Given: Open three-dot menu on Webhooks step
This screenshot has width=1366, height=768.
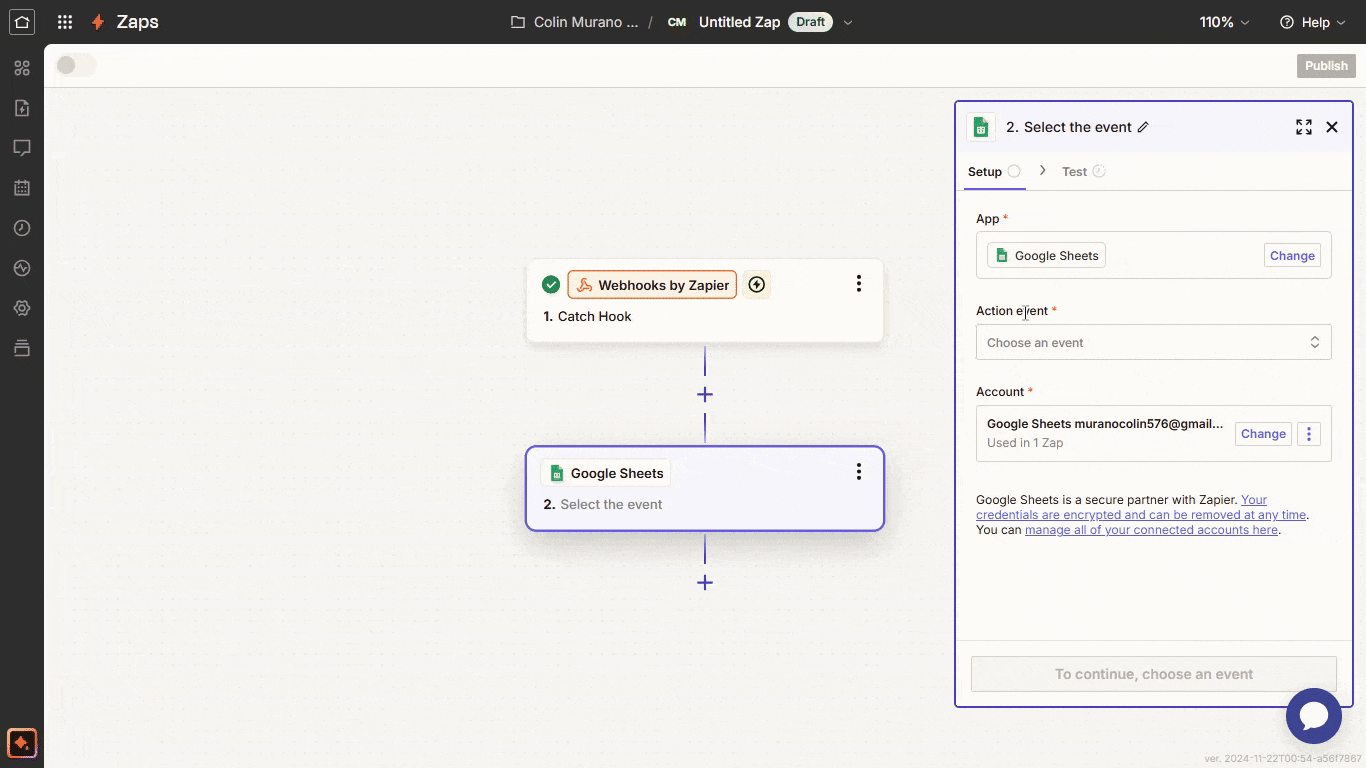Looking at the screenshot, I should (x=858, y=284).
